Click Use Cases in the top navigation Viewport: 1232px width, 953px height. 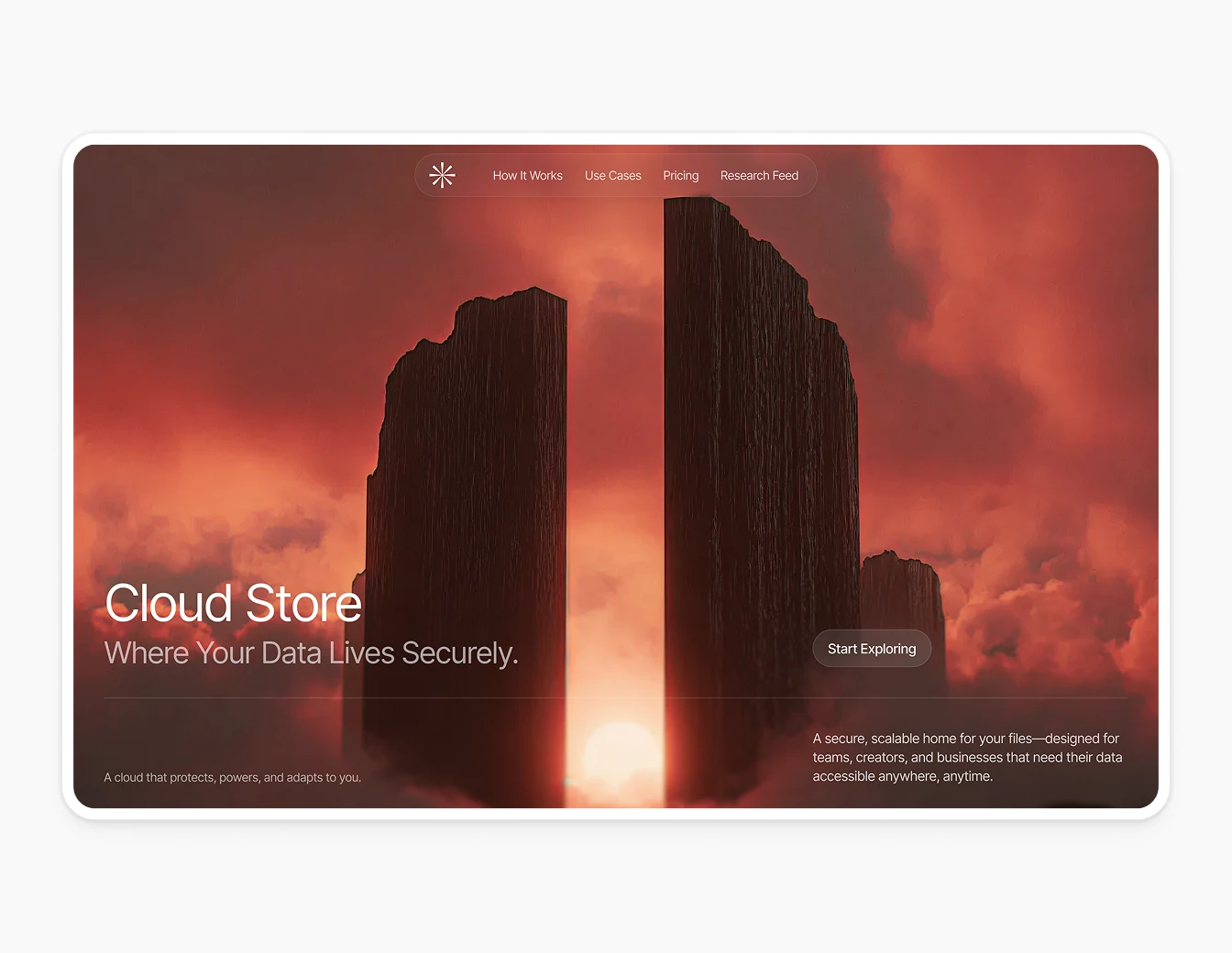coord(612,175)
